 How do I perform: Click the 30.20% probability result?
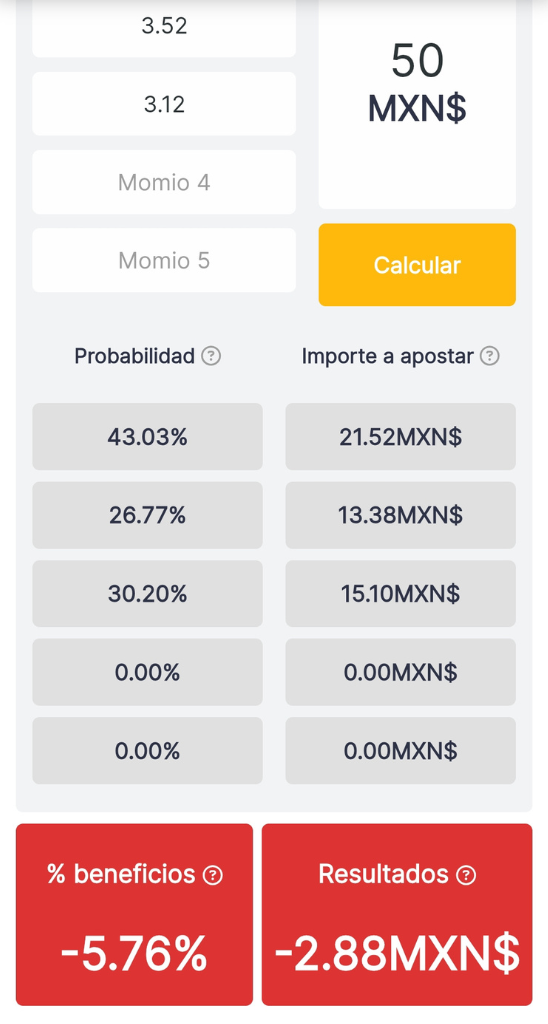(148, 594)
